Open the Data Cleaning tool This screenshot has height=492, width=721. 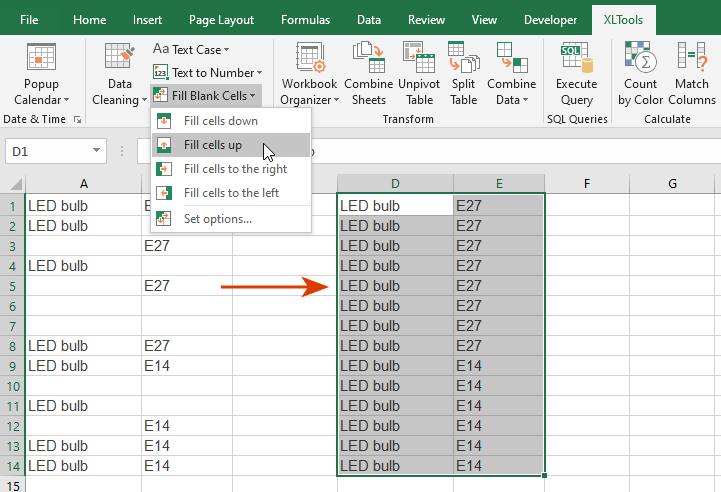[x=120, y=74]
